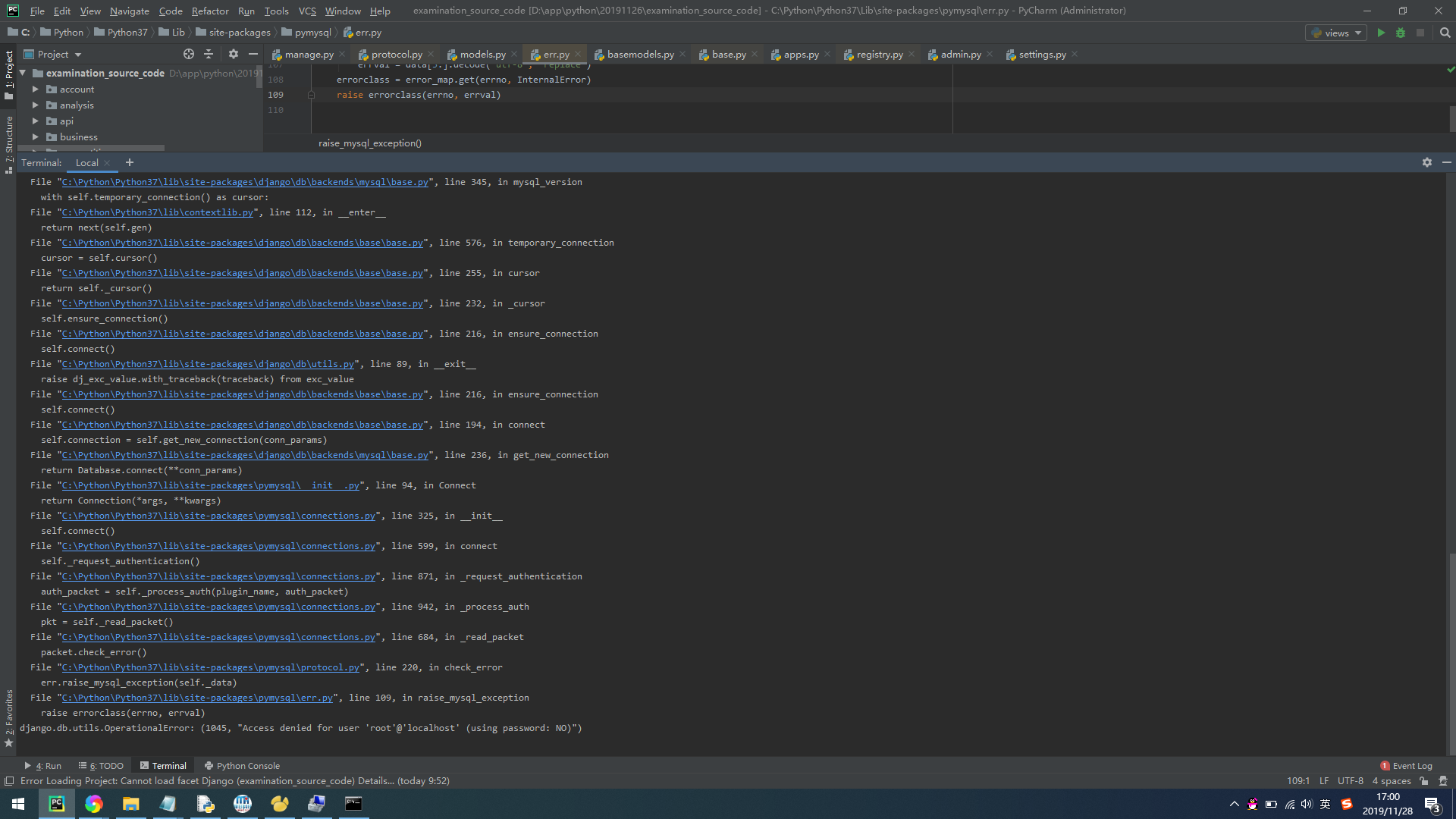
Task: Click the inspector hector icon in status bar
Action: [1443, 781]
